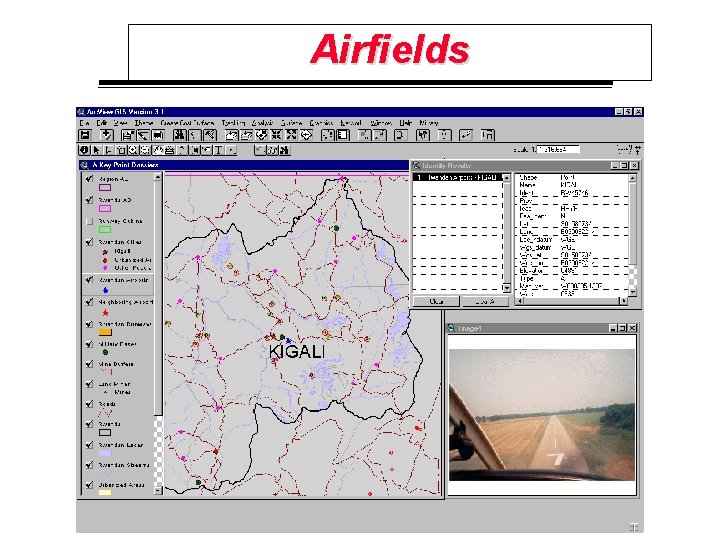Select the Vertex Edit tool
Screen dimensions: 720x540
[108, 150]
